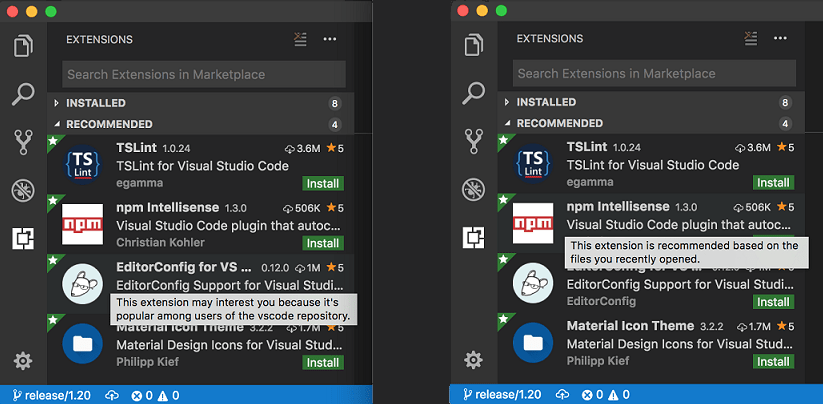Image resolution: width=823 pixels, height=404 pixels.
Task: Open Source Control icon in left window
Action: click(23, 142)
